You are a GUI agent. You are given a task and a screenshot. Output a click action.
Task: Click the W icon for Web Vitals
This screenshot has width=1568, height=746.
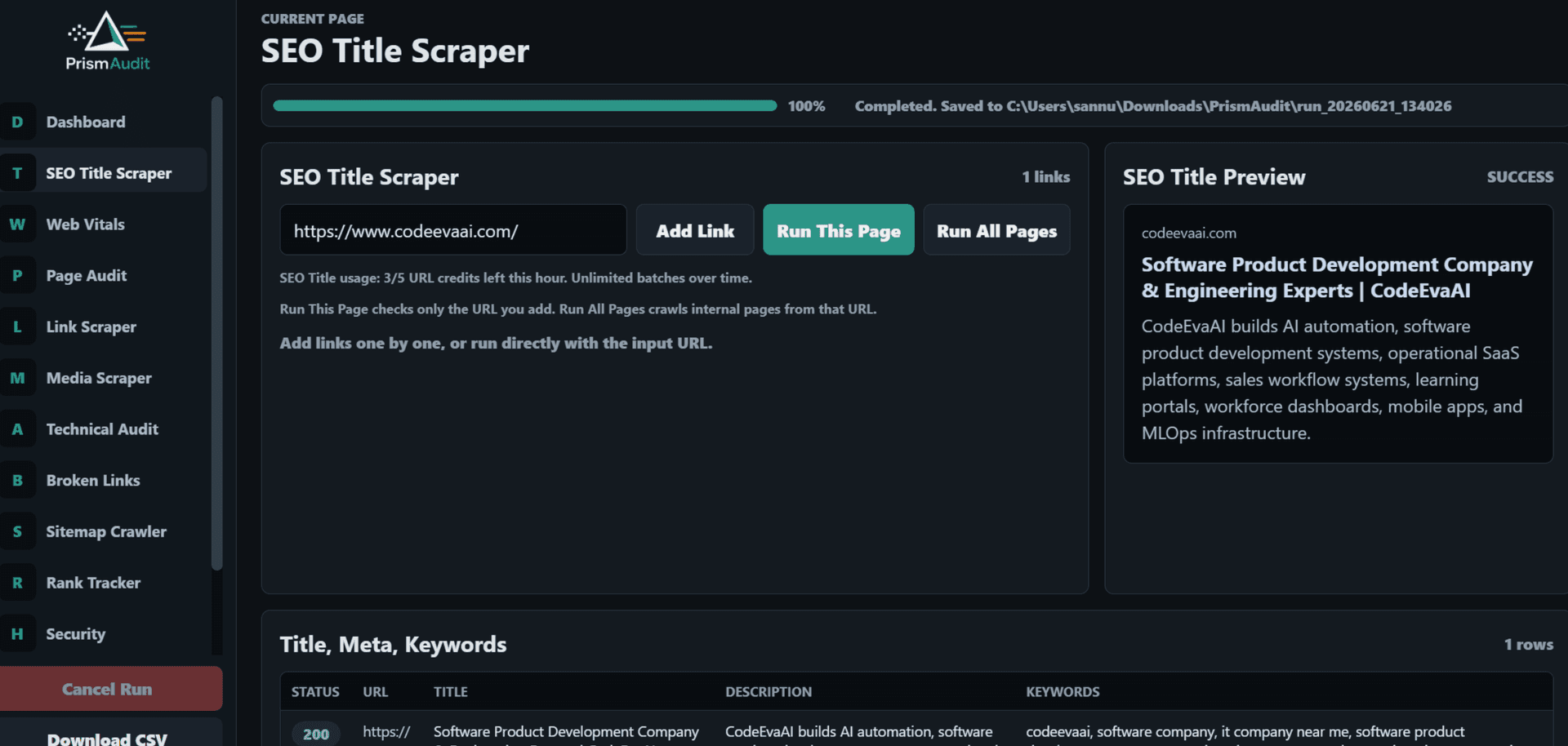tap(17, 224)
